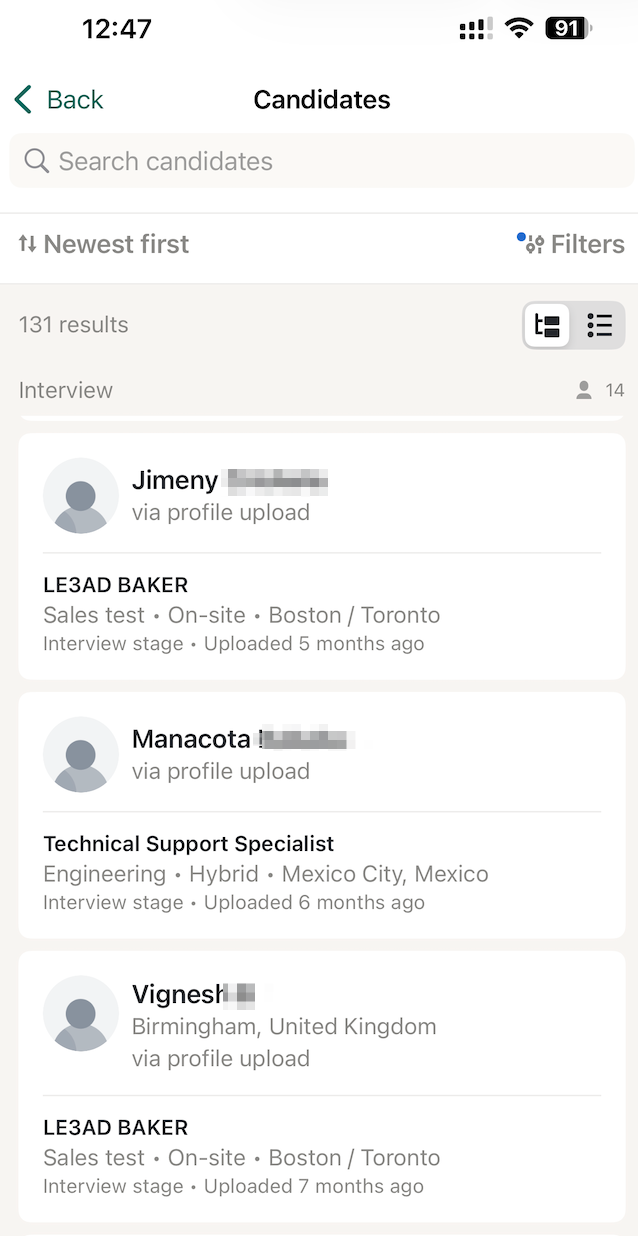Image resolution: width=638 pixels, height=1236 pixels.
Task: Tap the search magnifier icon
Action: coord(37,161)
